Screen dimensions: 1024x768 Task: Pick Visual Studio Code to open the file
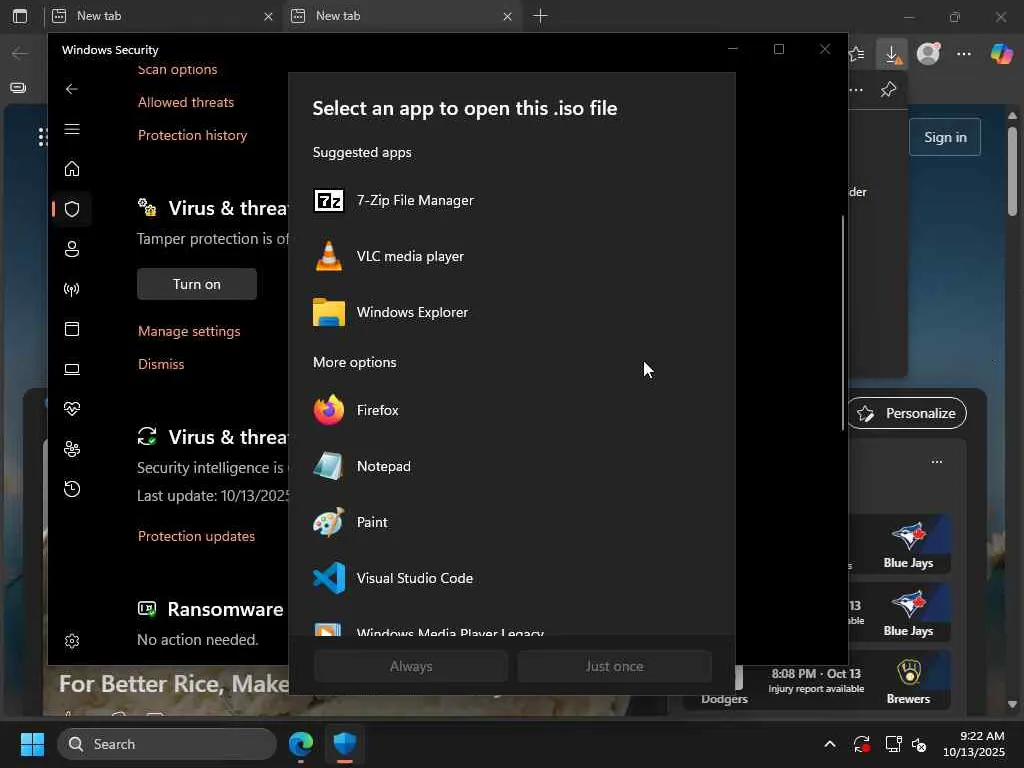[x=511, y=578]
